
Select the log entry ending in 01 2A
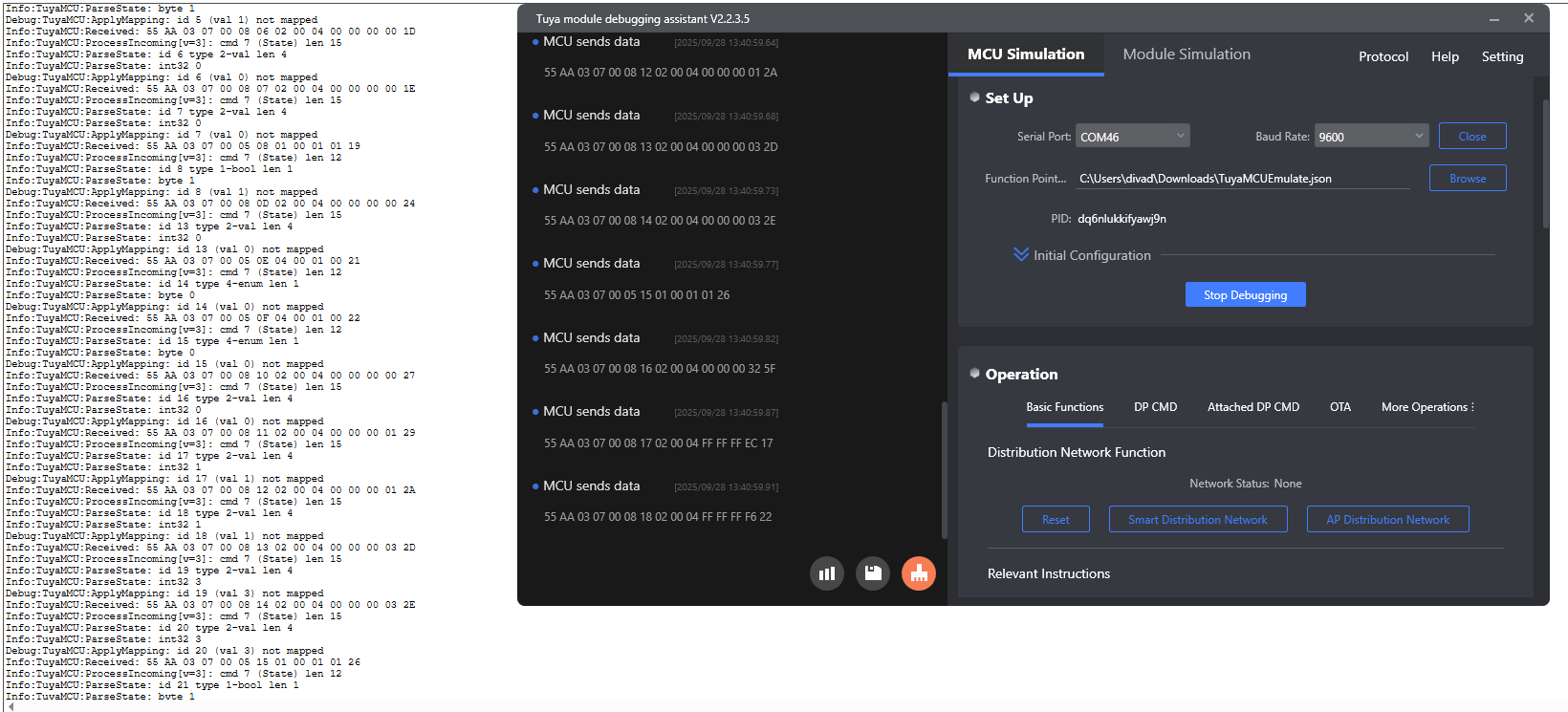click(x=661, y=73)
